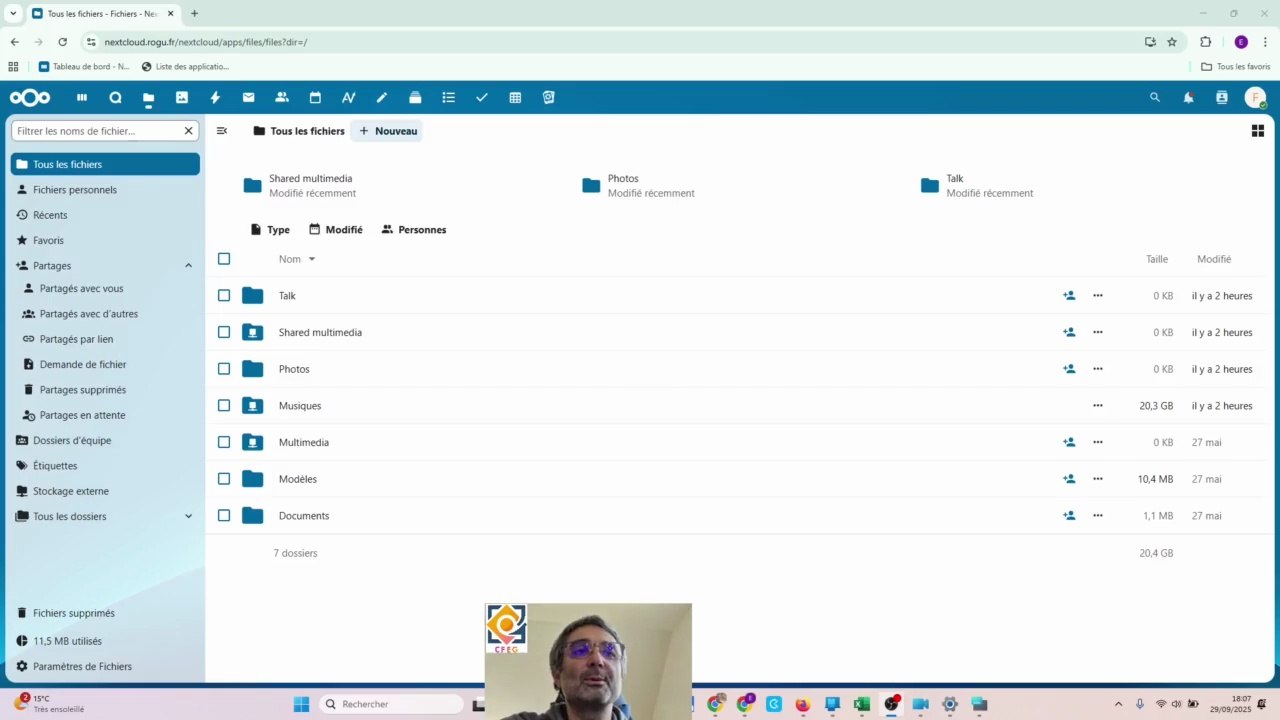Click the Nouveau button
Viewport: 1280px width, 720px height.
point(387,131)
